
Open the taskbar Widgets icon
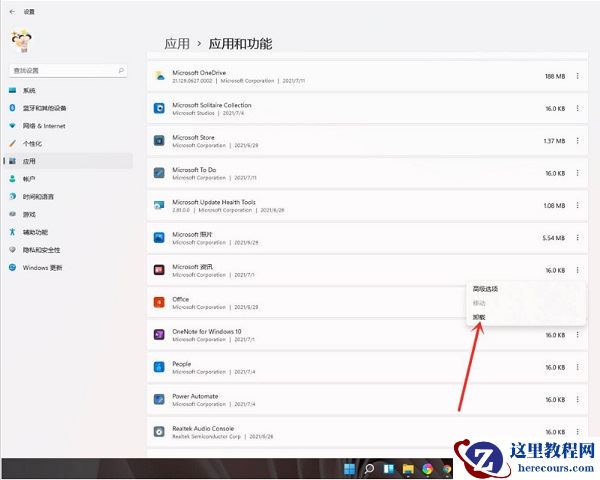(x=389, y=469)
